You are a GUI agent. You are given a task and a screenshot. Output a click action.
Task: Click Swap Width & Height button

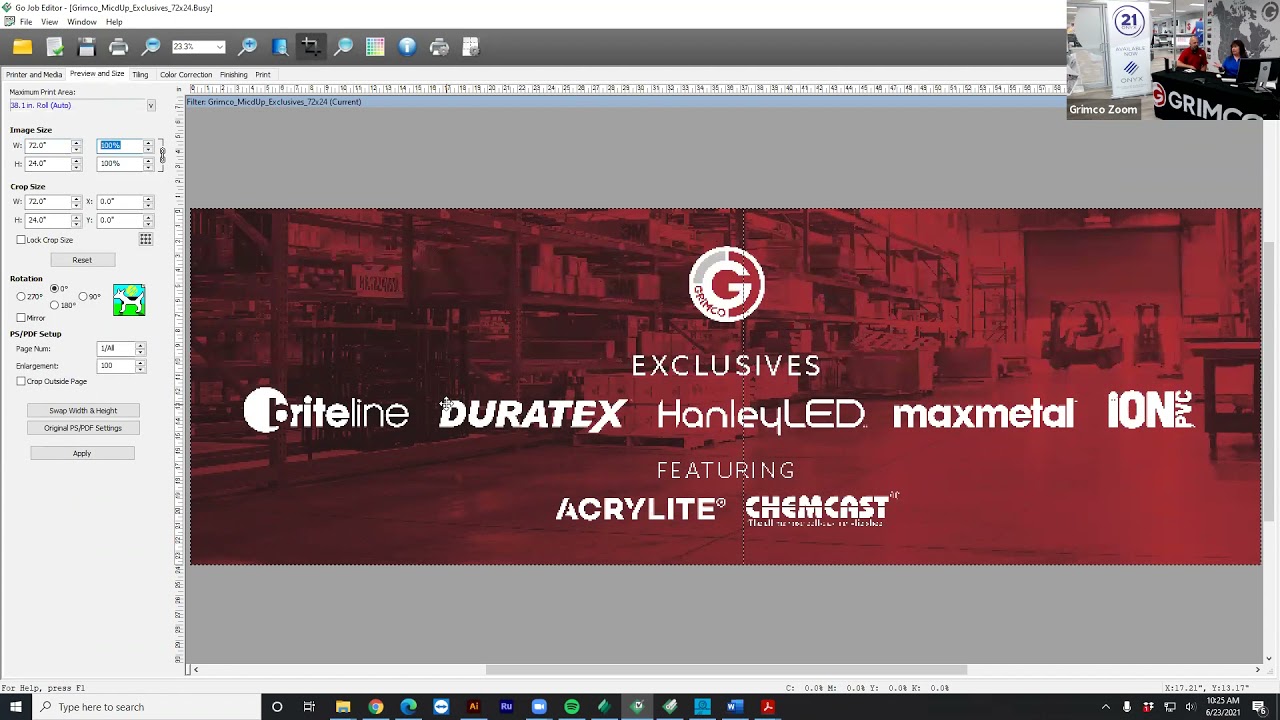[x=83, y=411]
